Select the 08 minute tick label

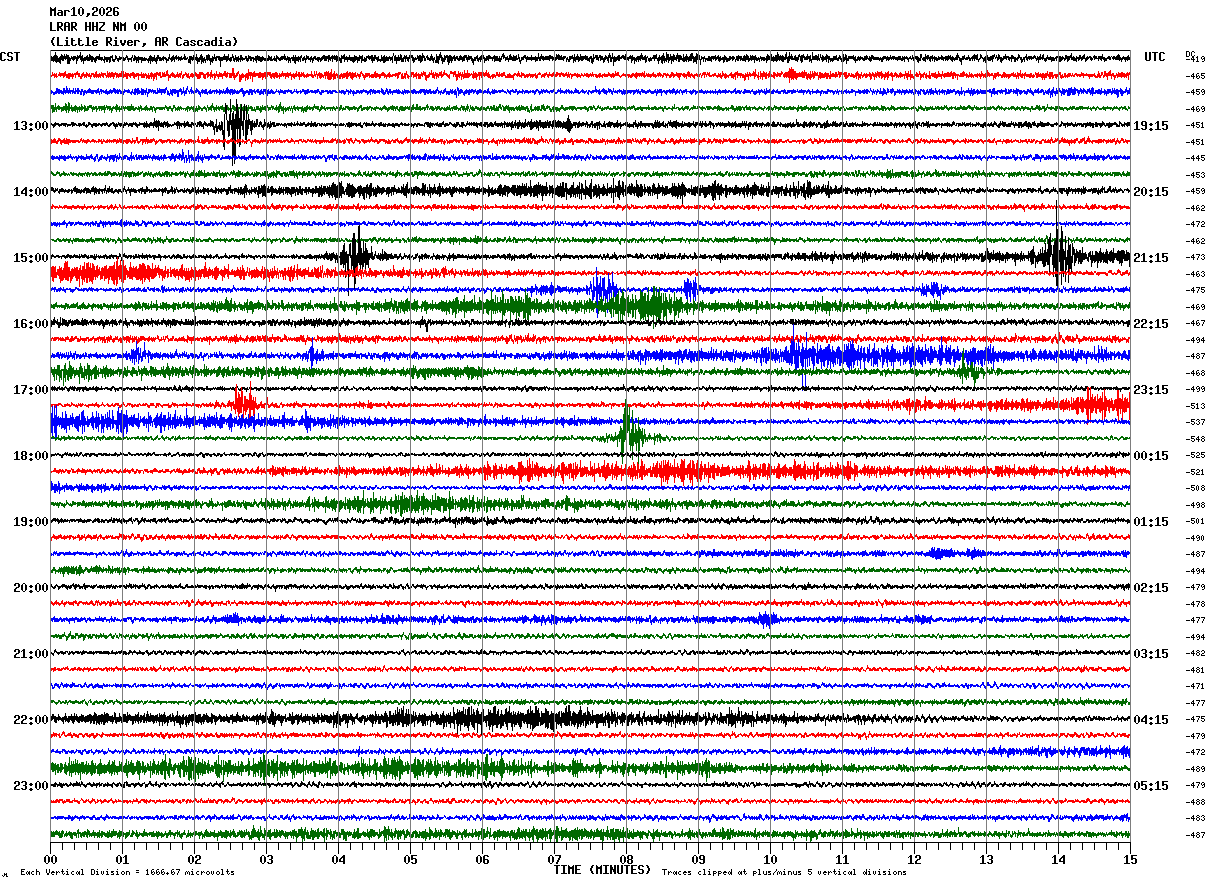[626, 859]
